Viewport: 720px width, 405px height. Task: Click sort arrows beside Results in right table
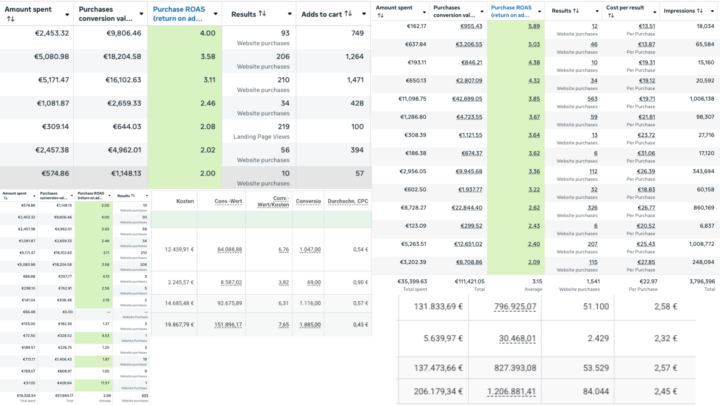point(576,11)
